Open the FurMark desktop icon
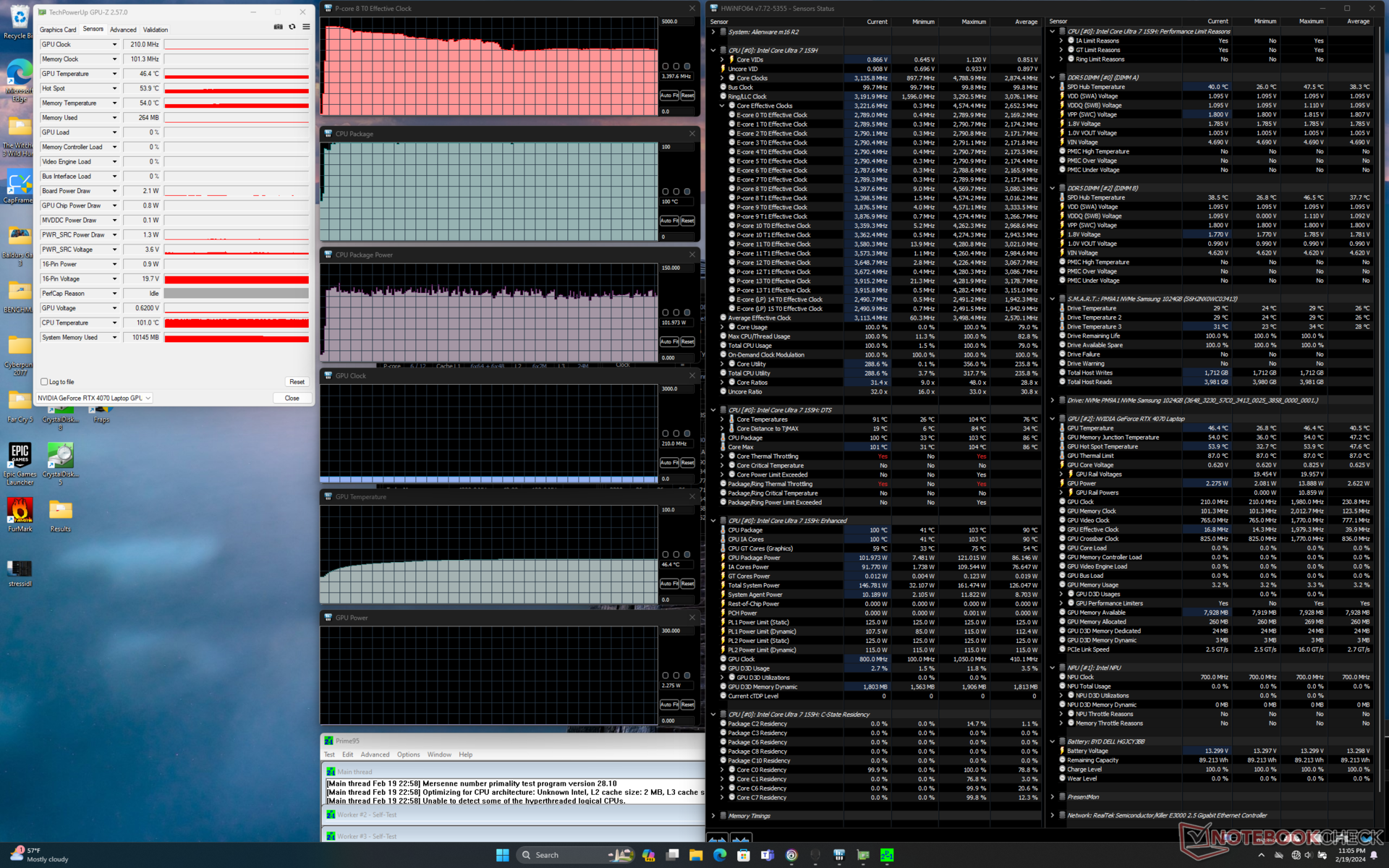1389x868 pixels. coord(20,514)
